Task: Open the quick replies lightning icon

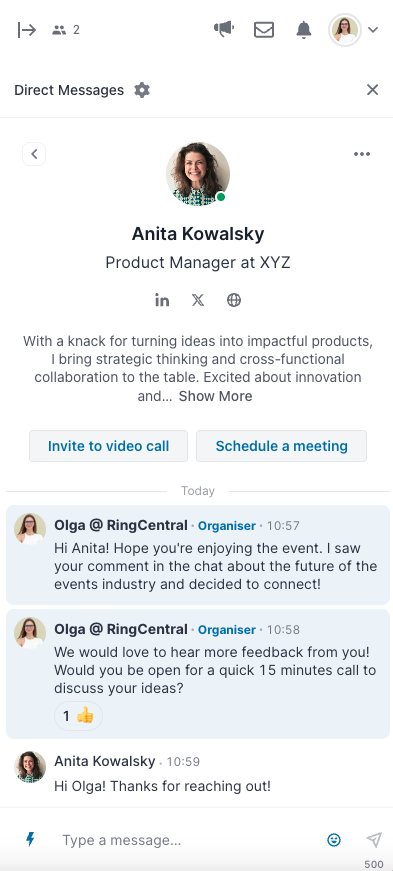Action: (x=31, y=839)
